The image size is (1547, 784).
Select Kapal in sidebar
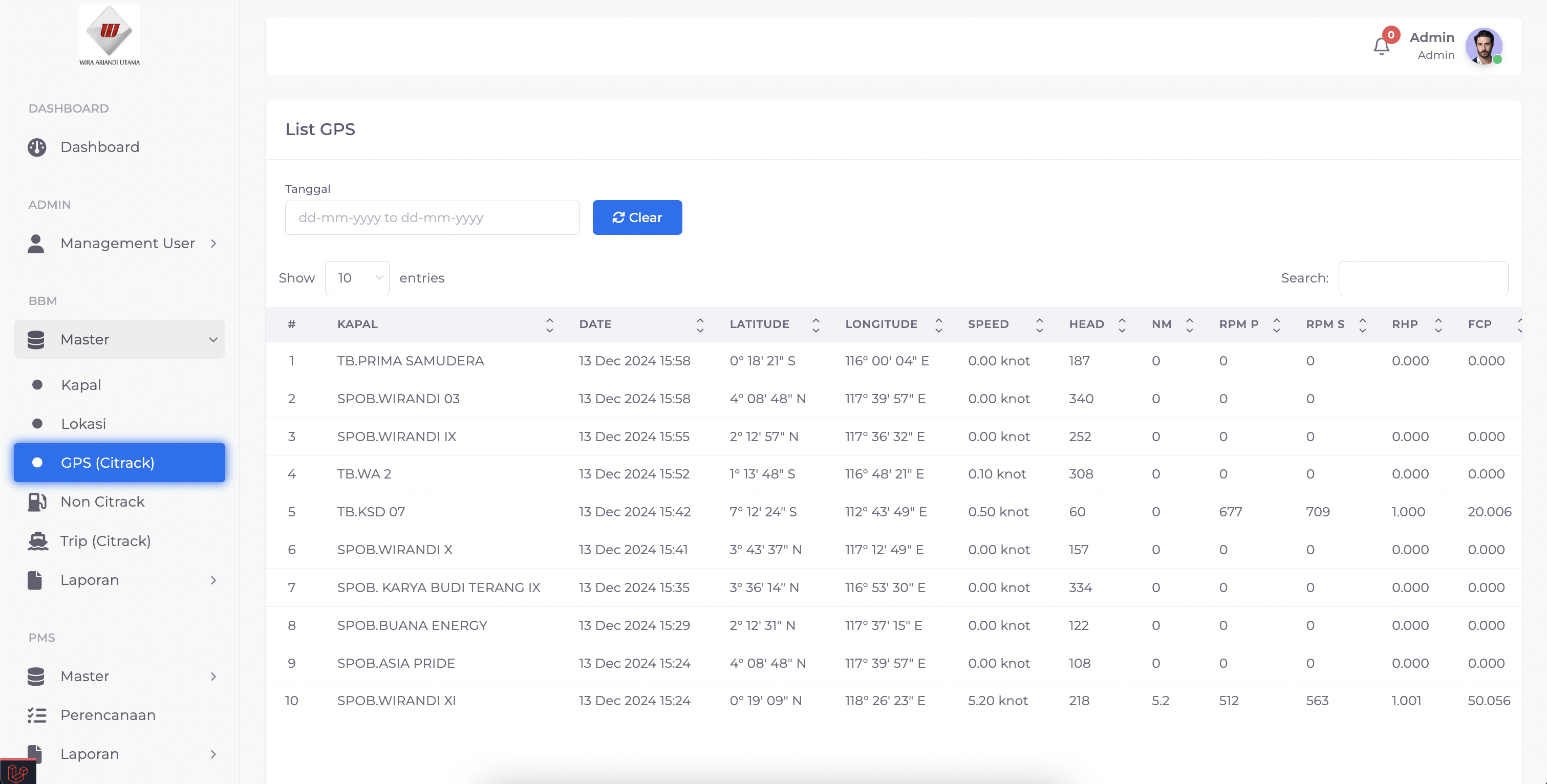point(80,385)
